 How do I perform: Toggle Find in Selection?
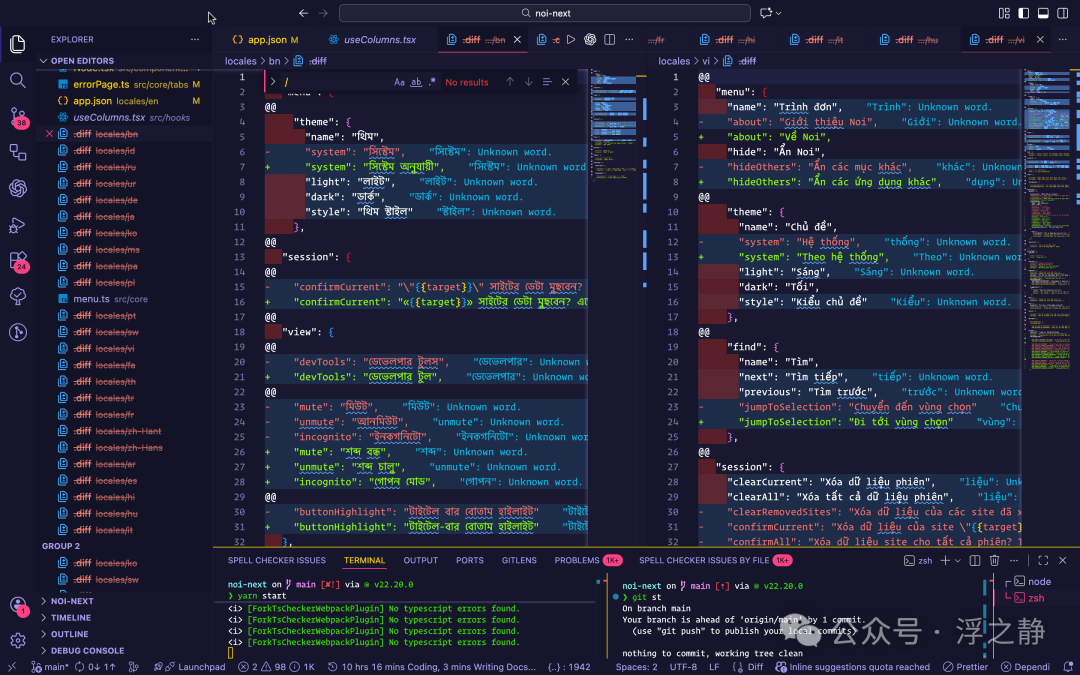547,82
